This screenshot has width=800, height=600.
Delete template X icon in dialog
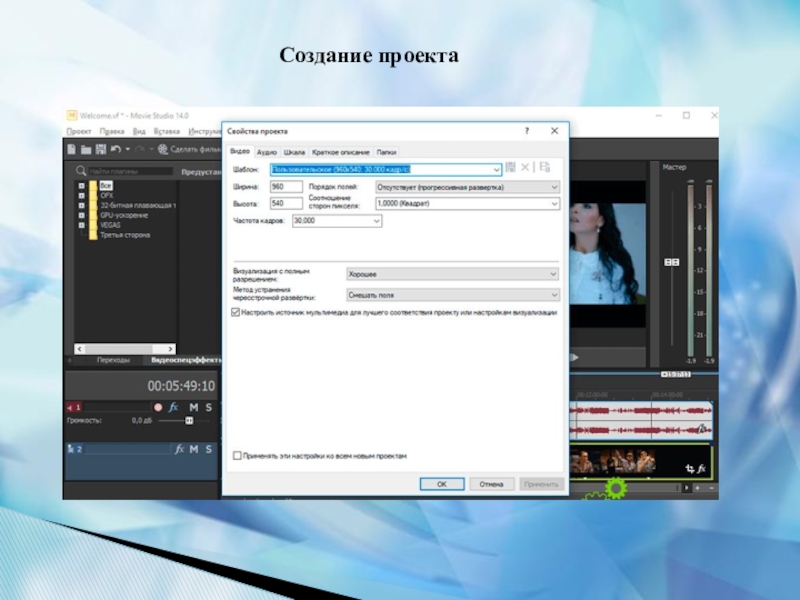(526, 168)
